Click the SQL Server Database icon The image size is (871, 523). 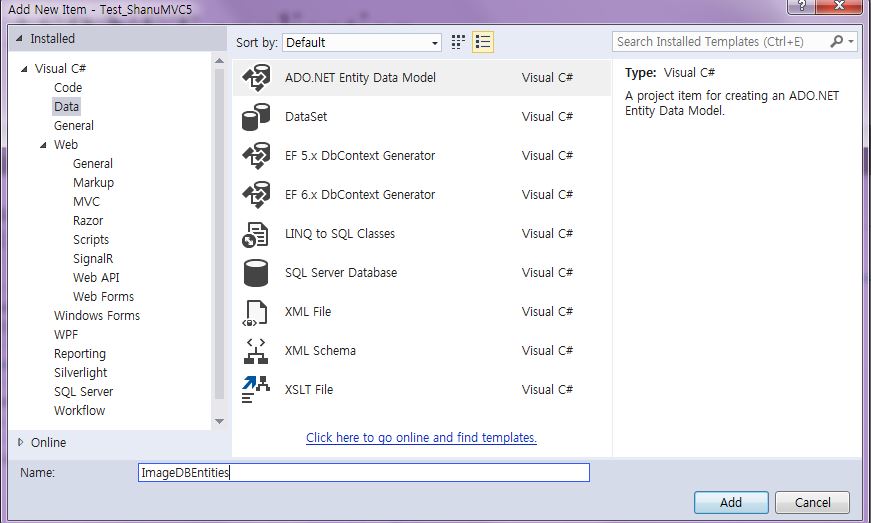point(257,273)
